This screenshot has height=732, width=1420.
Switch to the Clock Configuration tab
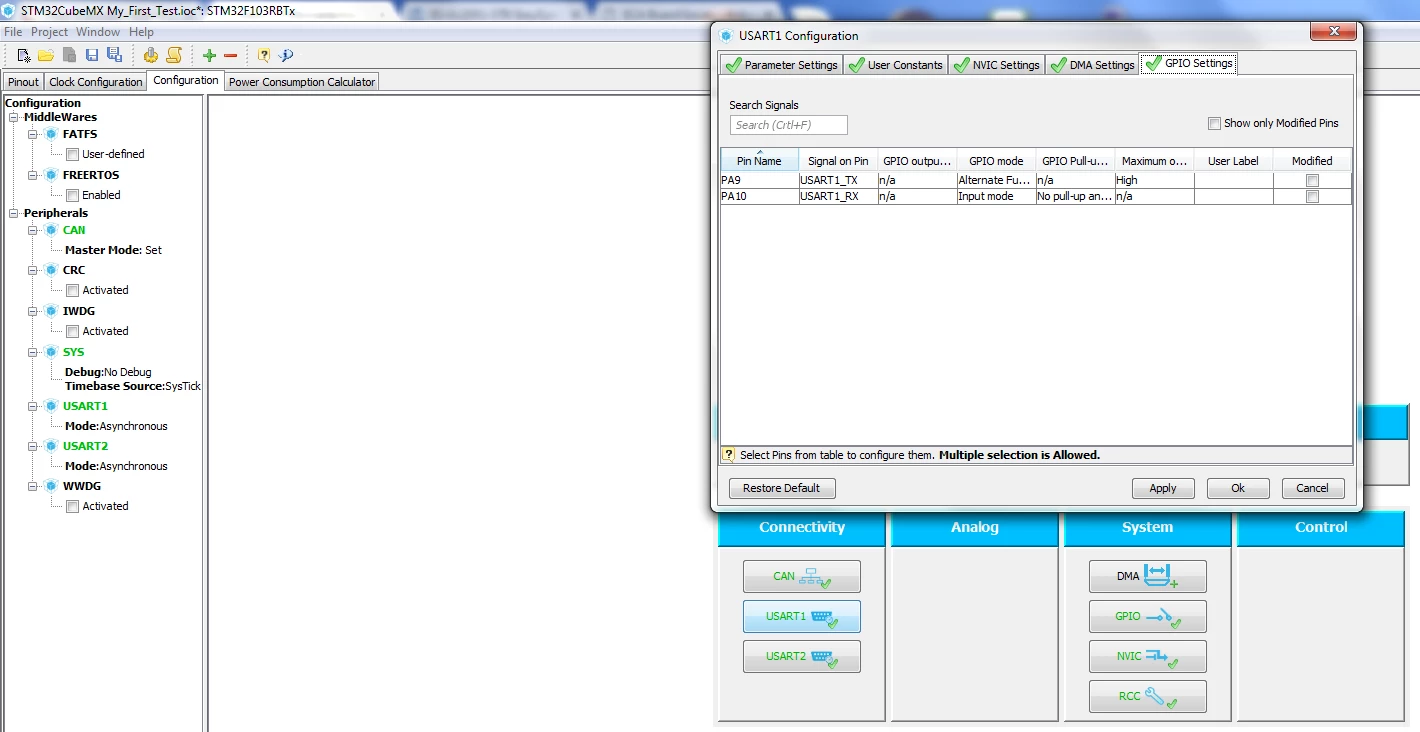tap(96, 82)
